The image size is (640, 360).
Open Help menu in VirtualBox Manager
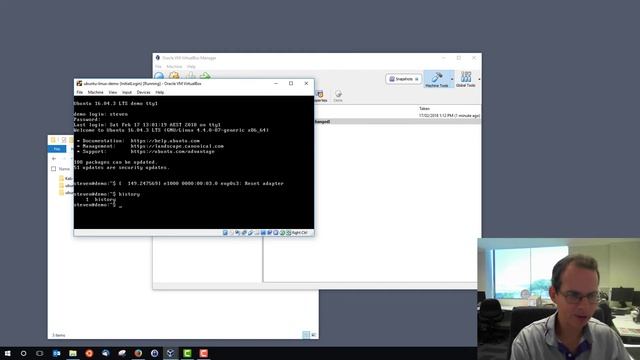point(191,67)
